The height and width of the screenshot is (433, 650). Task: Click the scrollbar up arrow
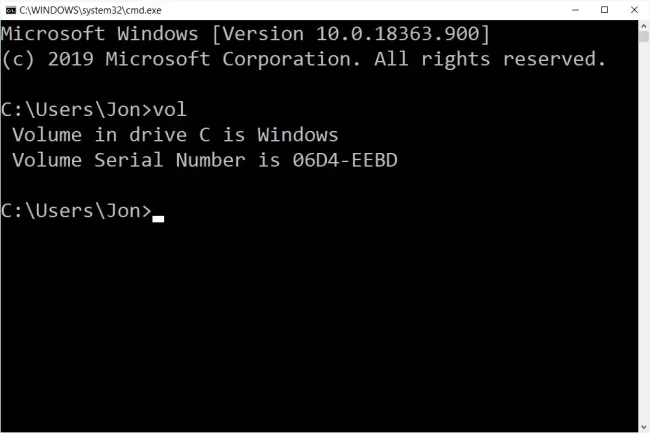642,25
